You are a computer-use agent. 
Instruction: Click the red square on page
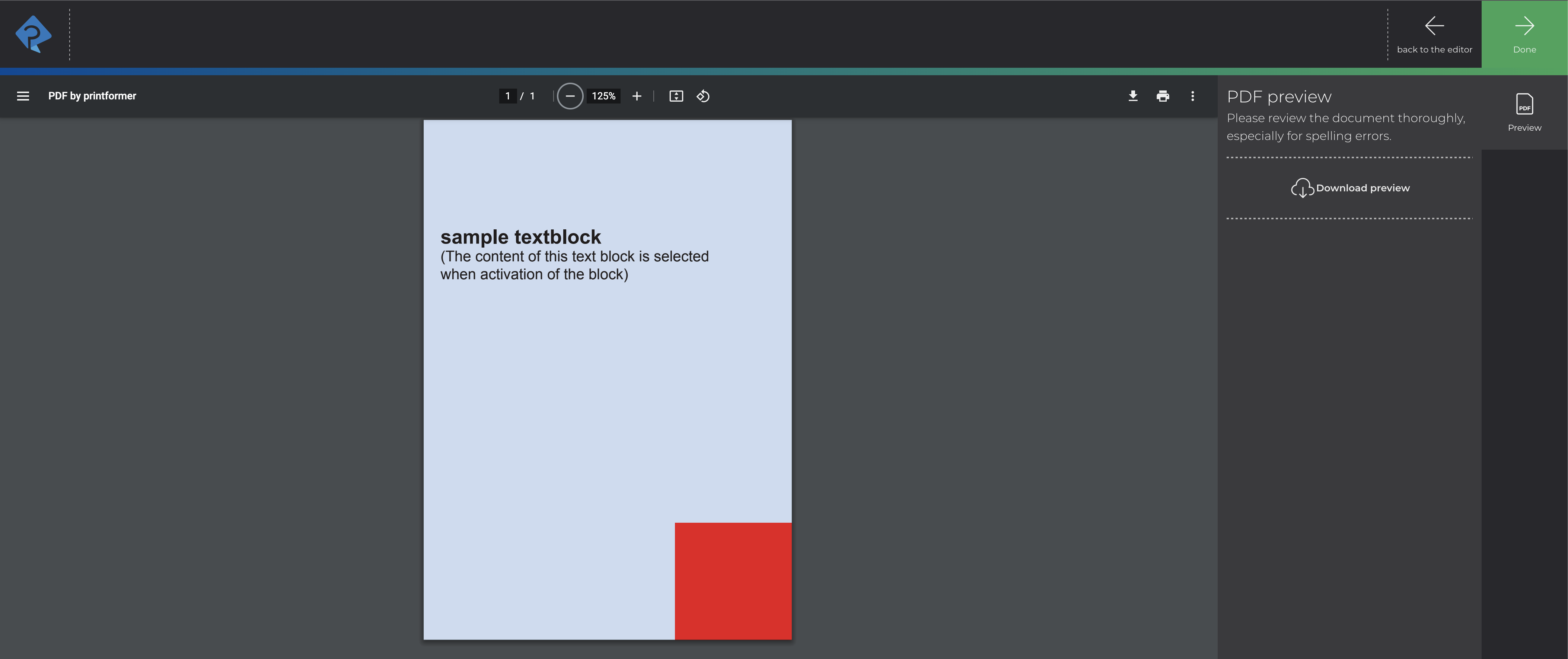click(x=733, y=580)
